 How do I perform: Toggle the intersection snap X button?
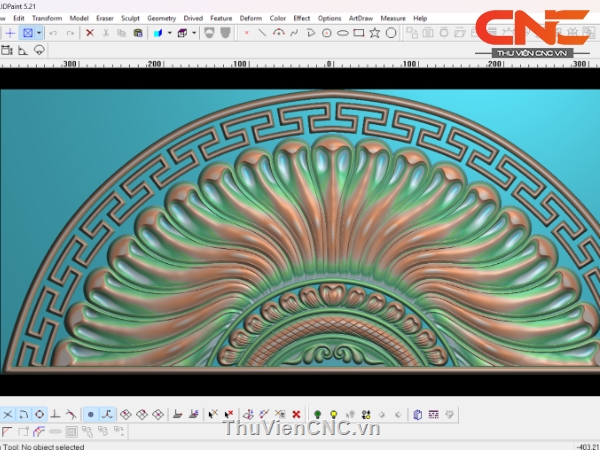(7, 414)
